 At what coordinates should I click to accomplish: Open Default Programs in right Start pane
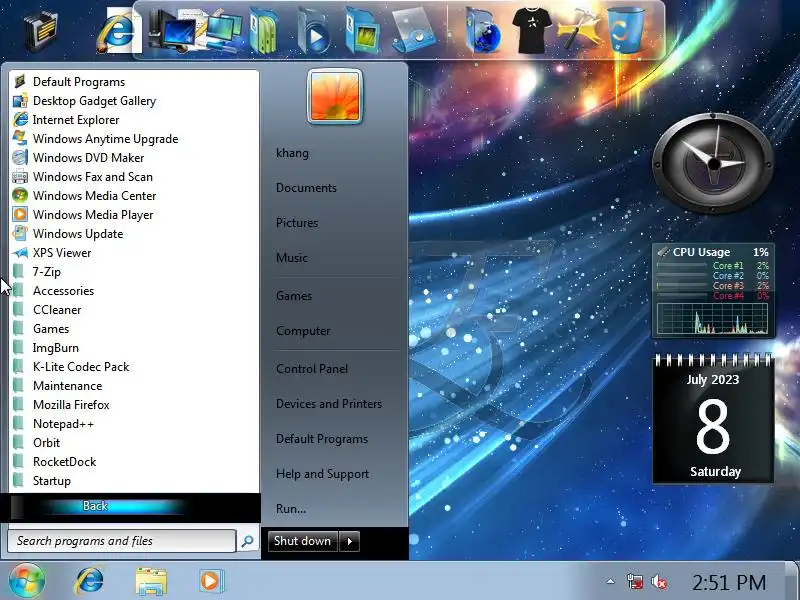click(322, 439)
